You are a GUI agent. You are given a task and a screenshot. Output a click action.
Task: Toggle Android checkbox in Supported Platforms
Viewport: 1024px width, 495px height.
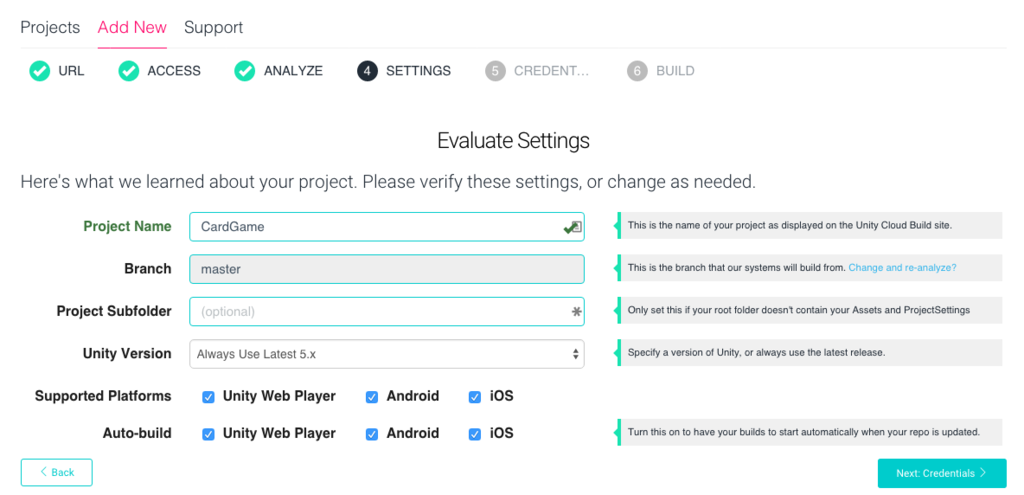(x=371, y=396)
